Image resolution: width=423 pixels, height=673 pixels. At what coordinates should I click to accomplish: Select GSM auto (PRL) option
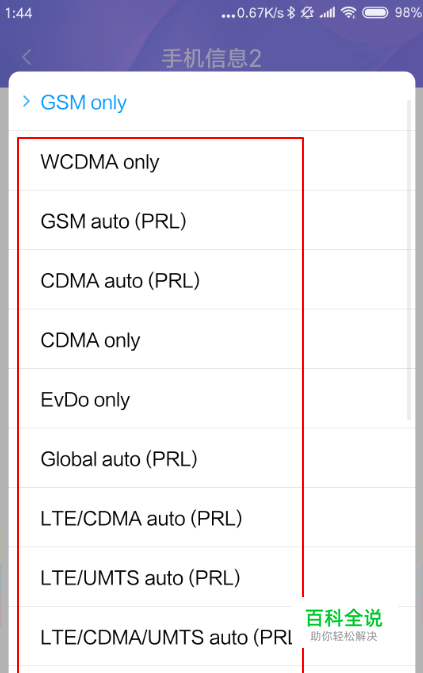212,220
